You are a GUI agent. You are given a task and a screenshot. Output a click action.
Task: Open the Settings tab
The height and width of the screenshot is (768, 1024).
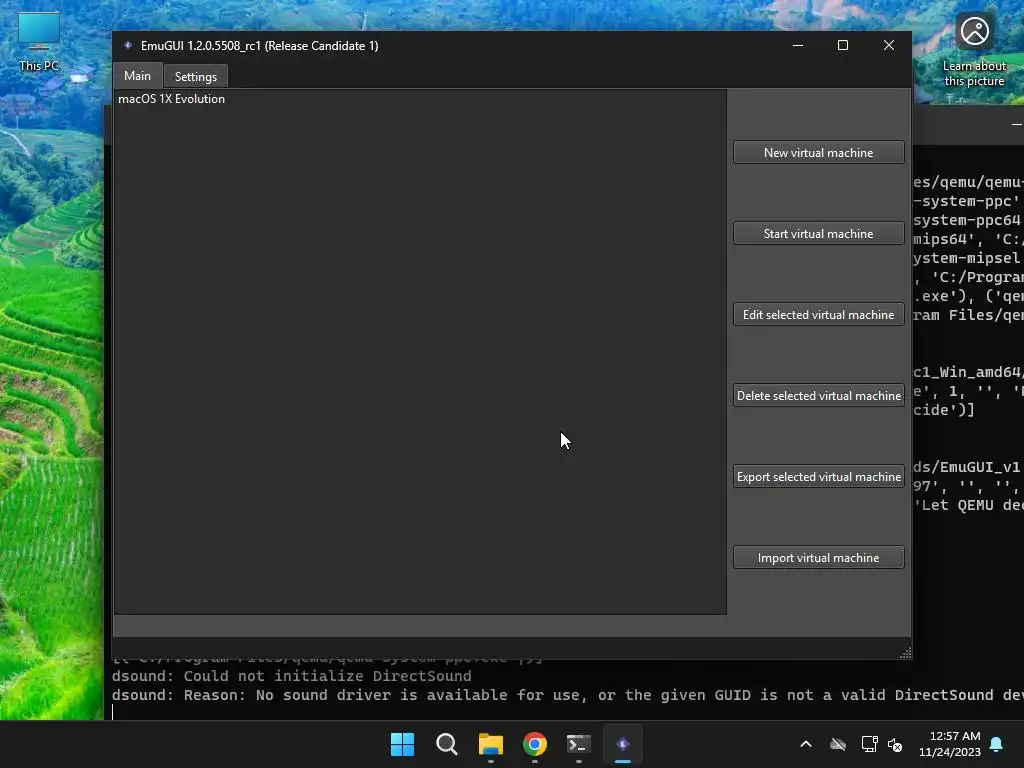click(196, 76)
